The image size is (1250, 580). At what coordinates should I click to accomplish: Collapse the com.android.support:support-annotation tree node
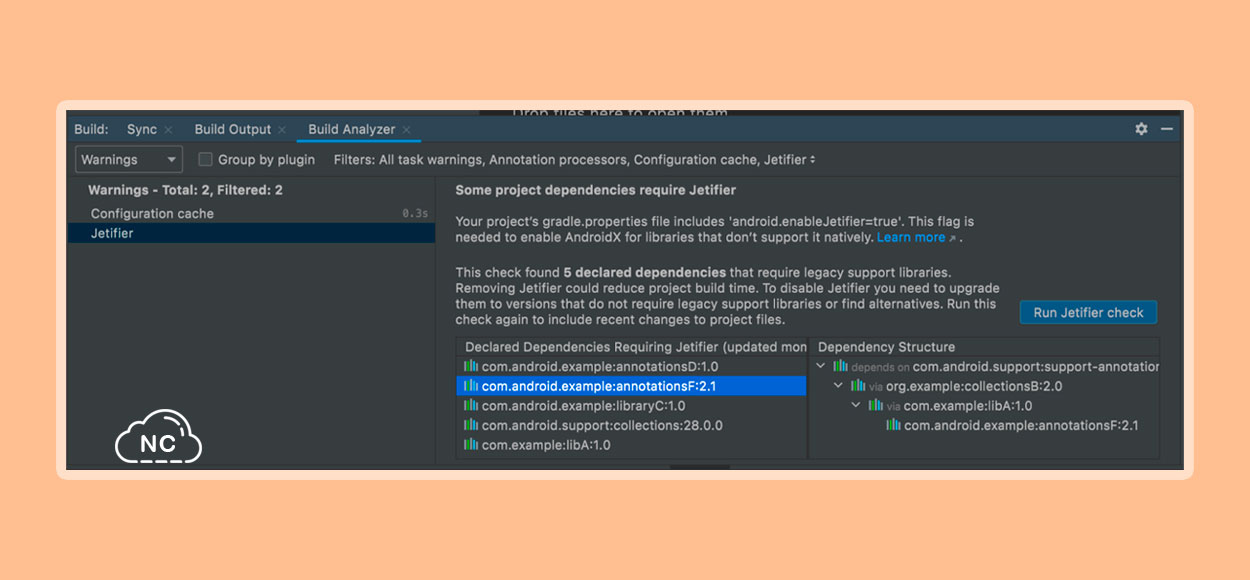[821, 366]
